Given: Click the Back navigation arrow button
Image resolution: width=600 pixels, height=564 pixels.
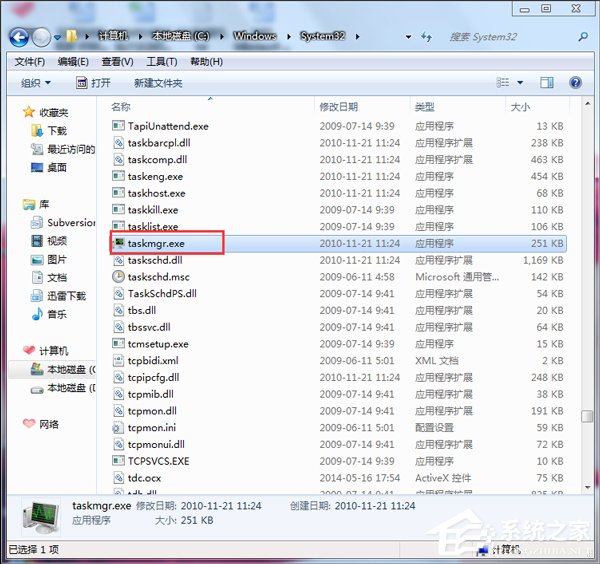Looking at the screenshot, I should point(18,37).
